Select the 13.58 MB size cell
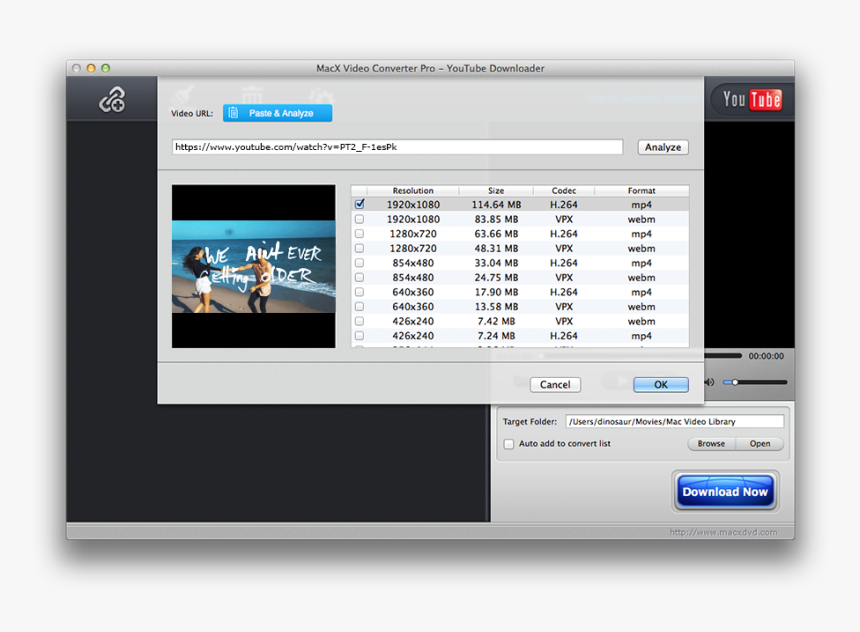The width and height of the screenshot is (860, 632). (496, 307)
